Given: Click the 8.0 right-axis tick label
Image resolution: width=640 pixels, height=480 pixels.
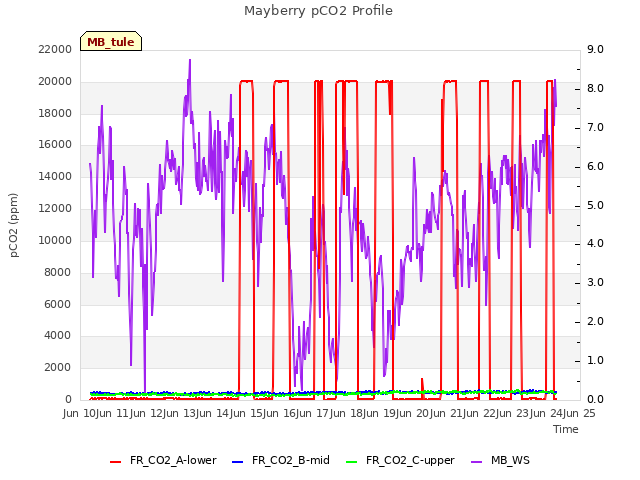Looking at the screenshot, I should [x=595, y=89].
